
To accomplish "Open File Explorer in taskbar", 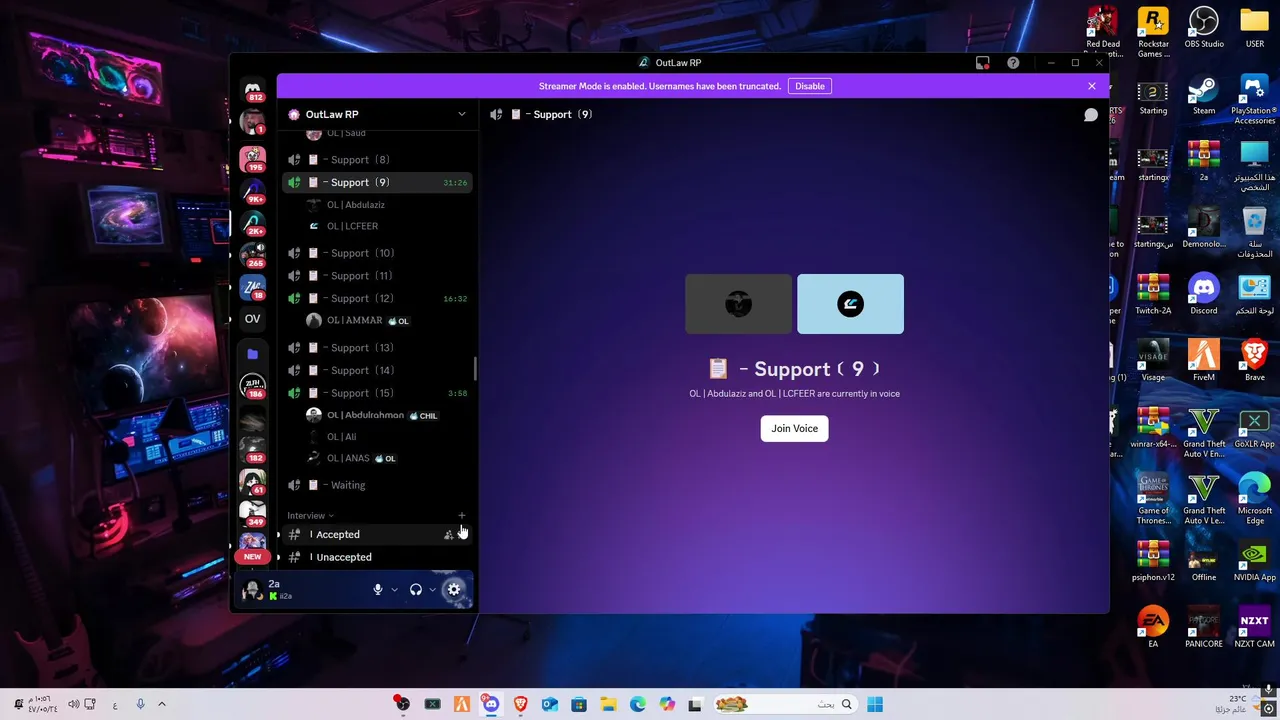I will point(608,704).
